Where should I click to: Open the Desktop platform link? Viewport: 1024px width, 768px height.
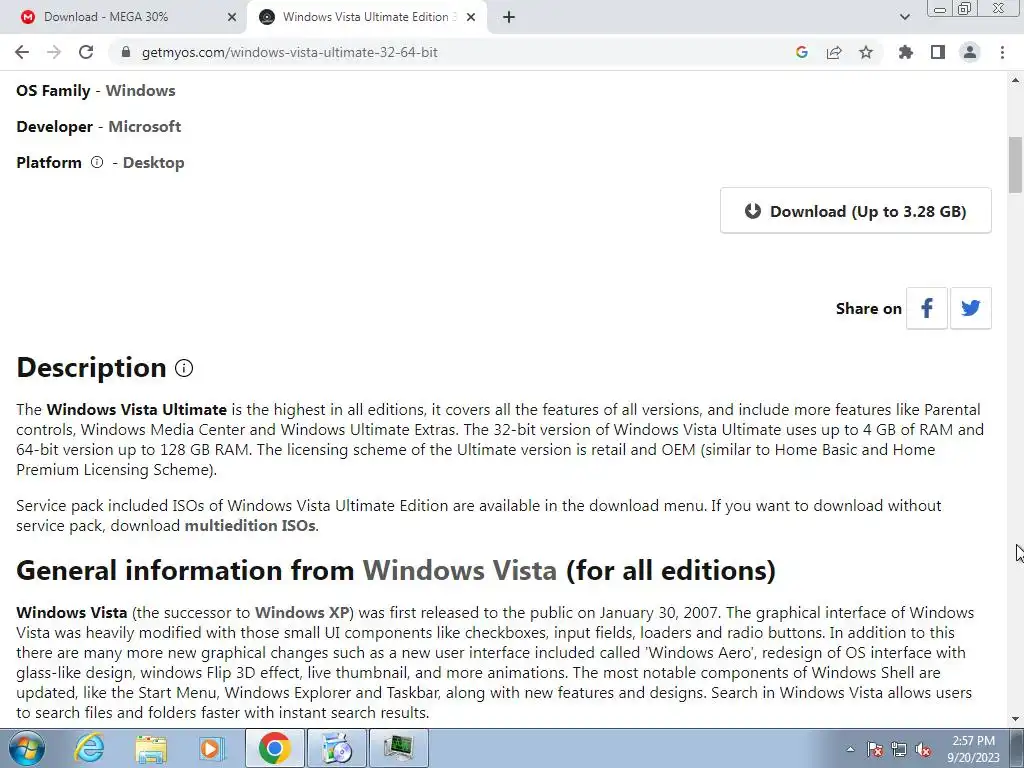[x=153, y=163]
